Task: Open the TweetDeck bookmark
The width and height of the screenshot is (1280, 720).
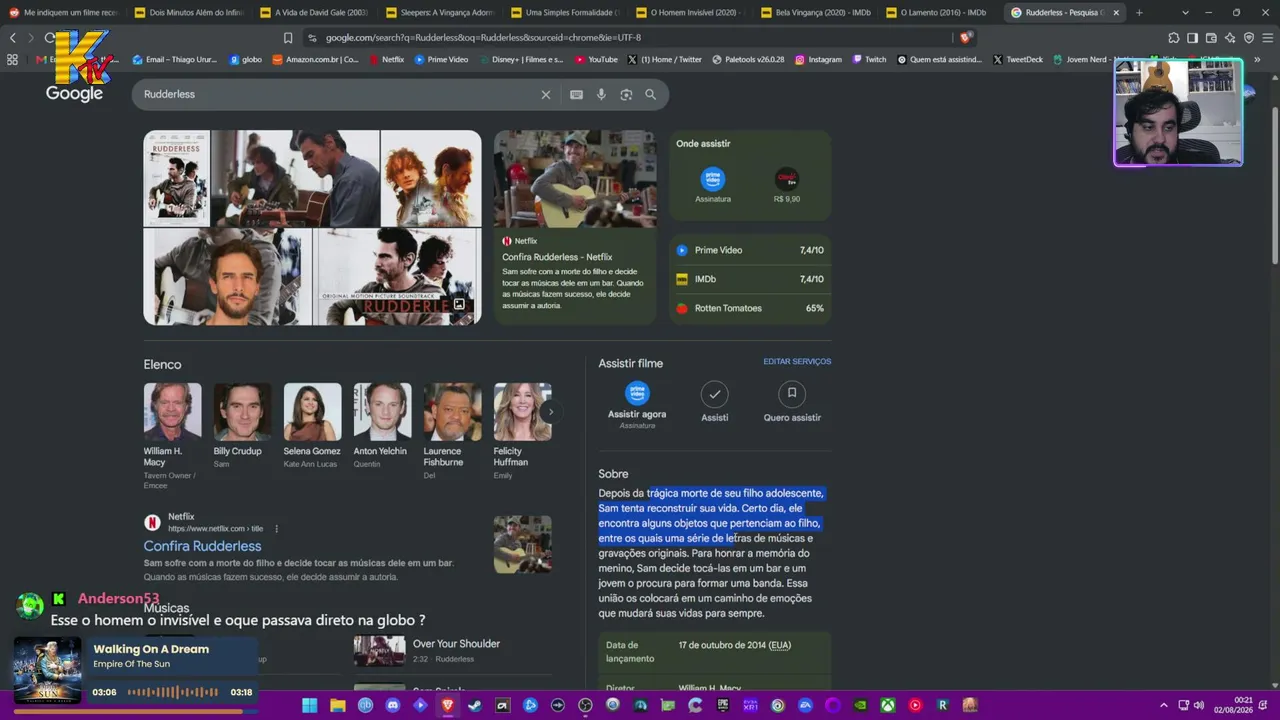Action: coord(1017,59)
